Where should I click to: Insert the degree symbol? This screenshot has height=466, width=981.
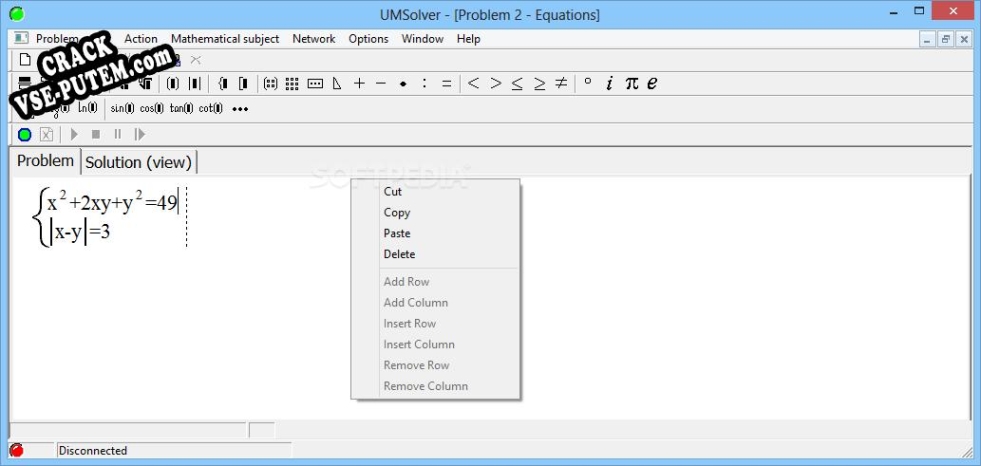(587, 81)
